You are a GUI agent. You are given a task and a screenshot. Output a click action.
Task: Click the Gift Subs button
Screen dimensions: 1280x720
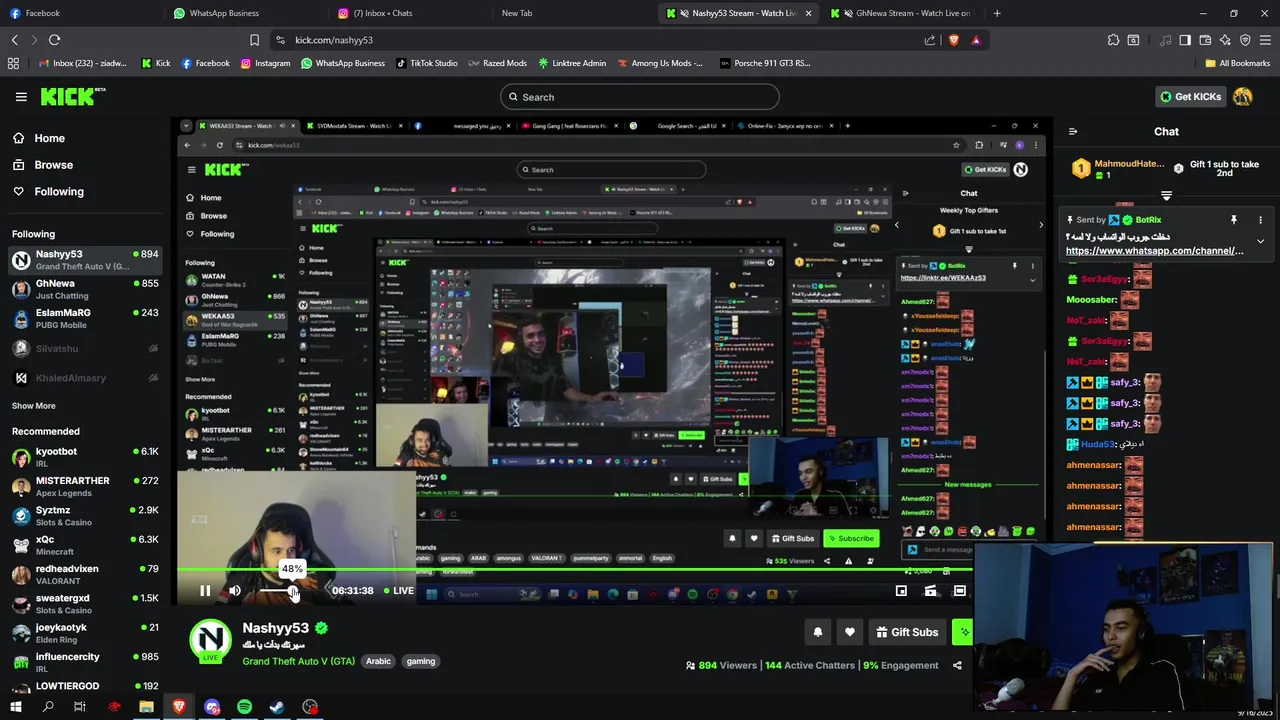[x=907, y=632]
